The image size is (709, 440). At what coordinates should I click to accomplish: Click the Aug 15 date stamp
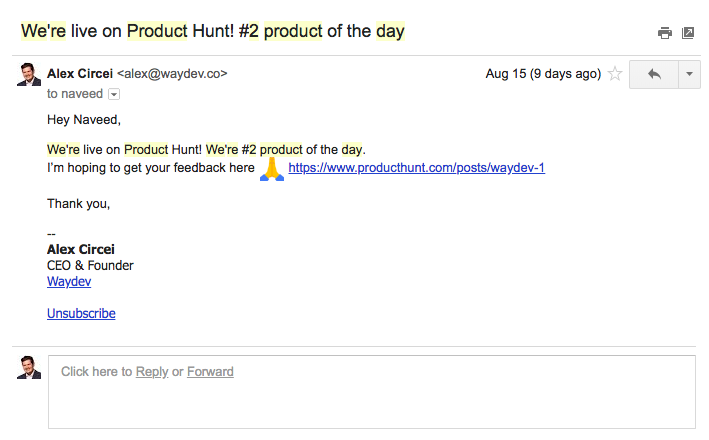pyautogui.click(x=543, y=74)
